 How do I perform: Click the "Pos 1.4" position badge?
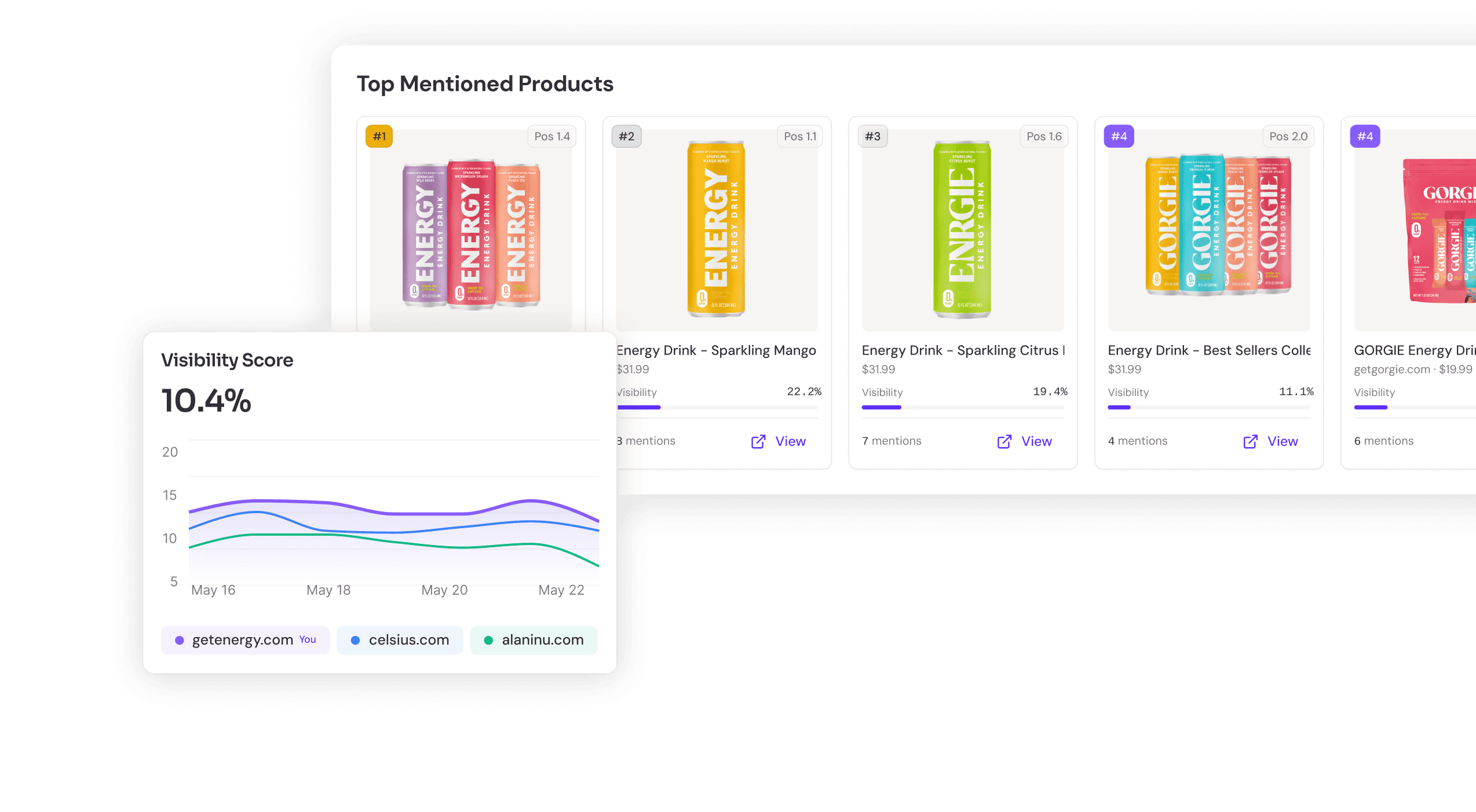click(552, 137)
